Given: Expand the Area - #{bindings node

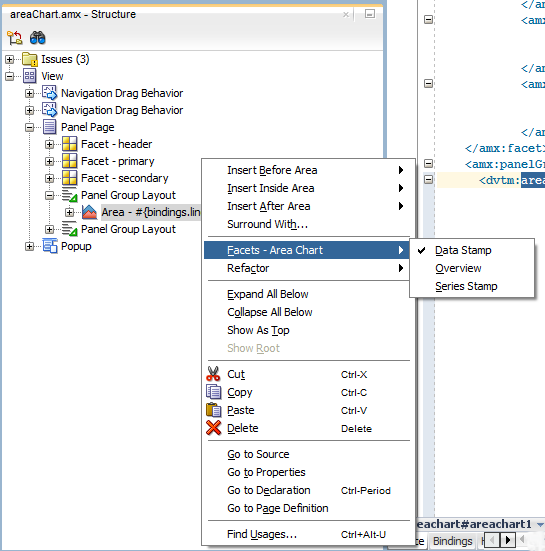Looking at the screenshot, I should 70,212.
